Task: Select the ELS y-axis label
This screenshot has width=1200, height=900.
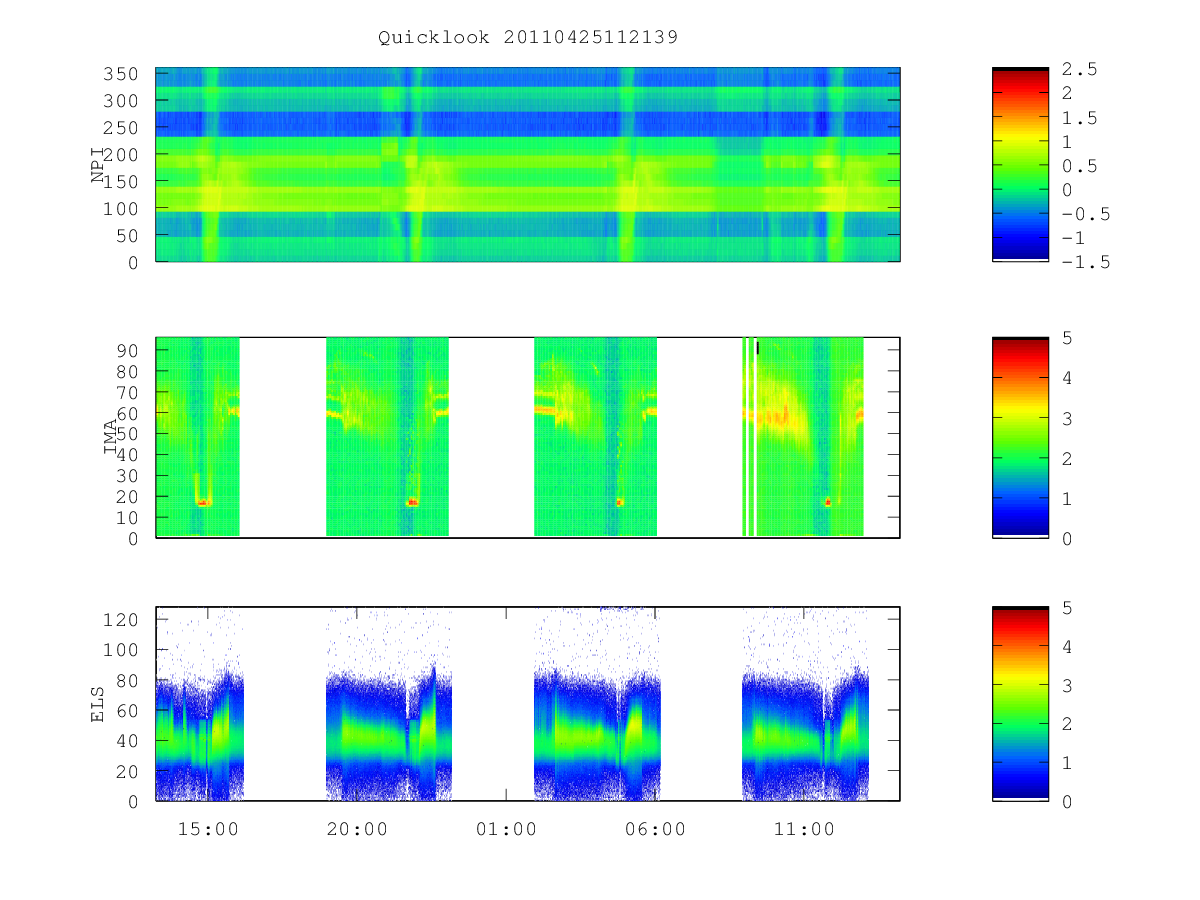Action: point(99,704)
